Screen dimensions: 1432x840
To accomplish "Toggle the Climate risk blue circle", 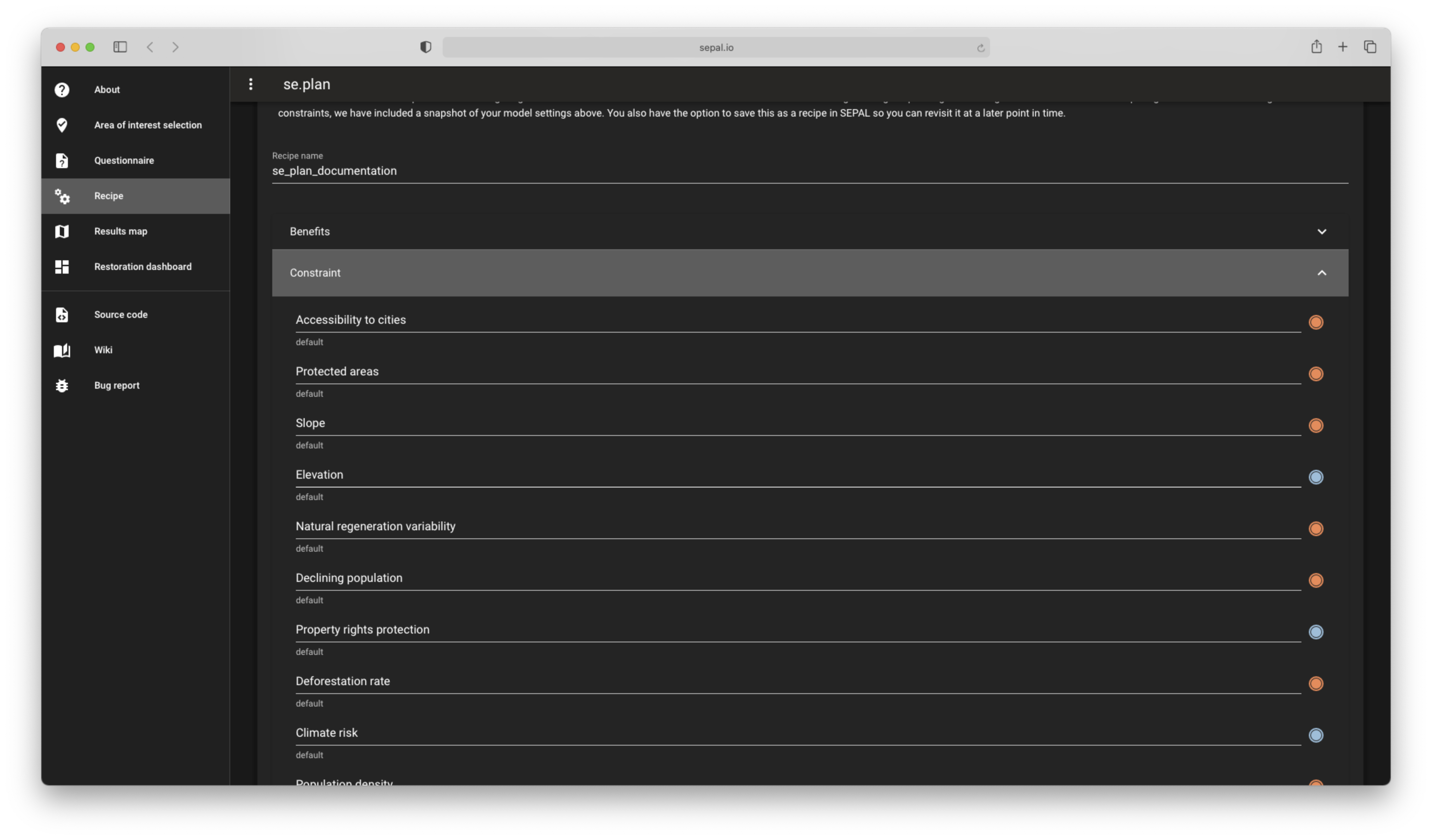I will click(x=1315, y=735).
